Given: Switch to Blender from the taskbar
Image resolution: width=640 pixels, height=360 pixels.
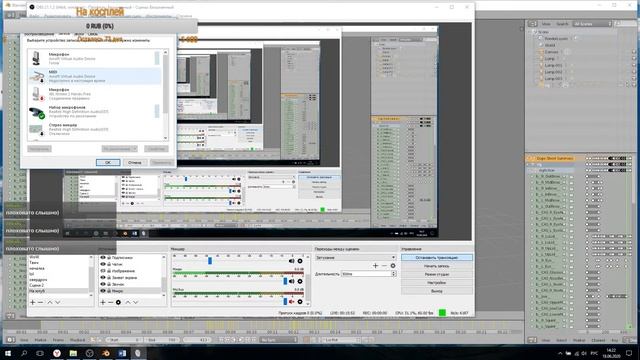Looking at the screenshot, I should click(106, 353).
